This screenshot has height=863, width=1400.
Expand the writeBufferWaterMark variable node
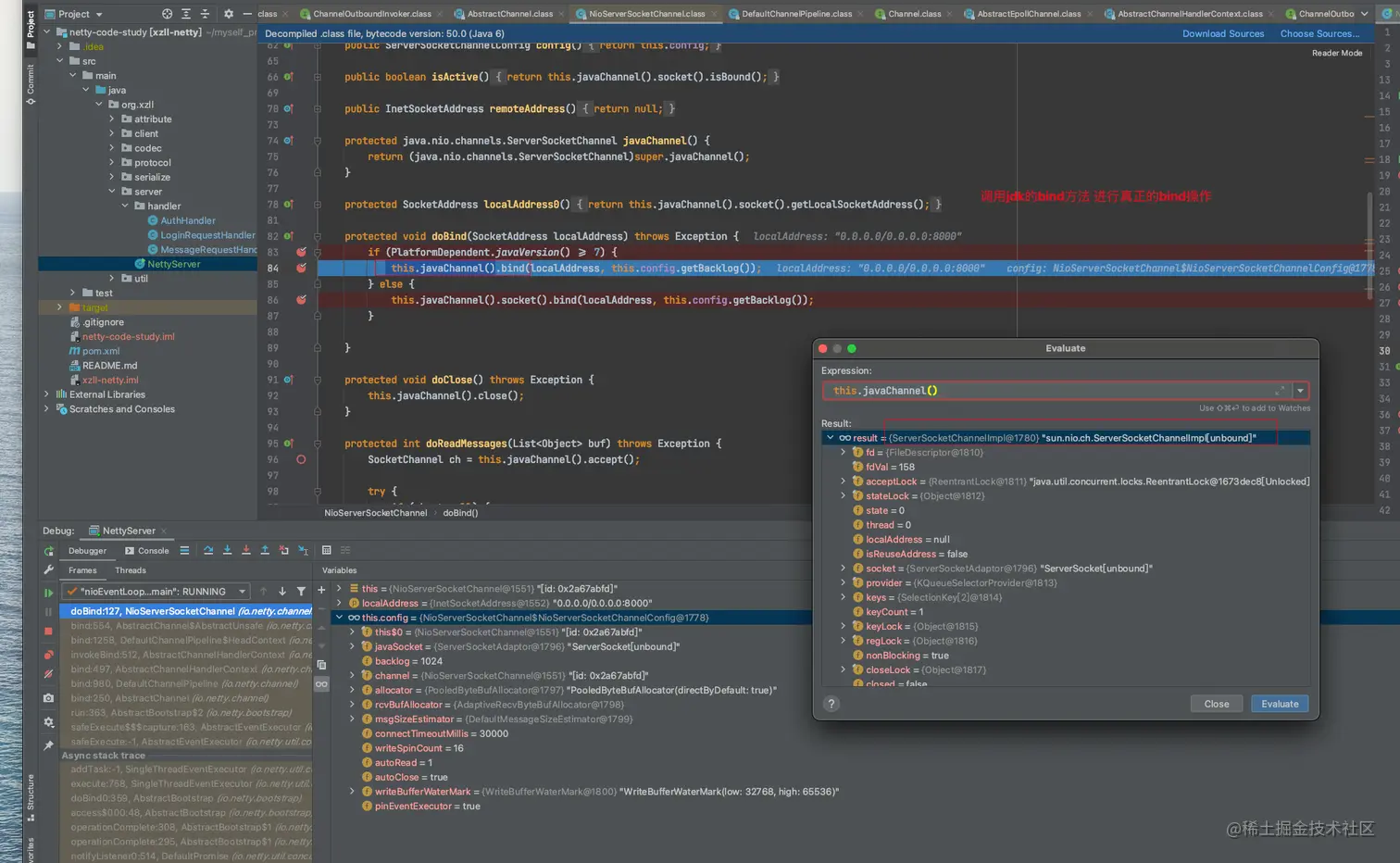click(x=352, y=792)
